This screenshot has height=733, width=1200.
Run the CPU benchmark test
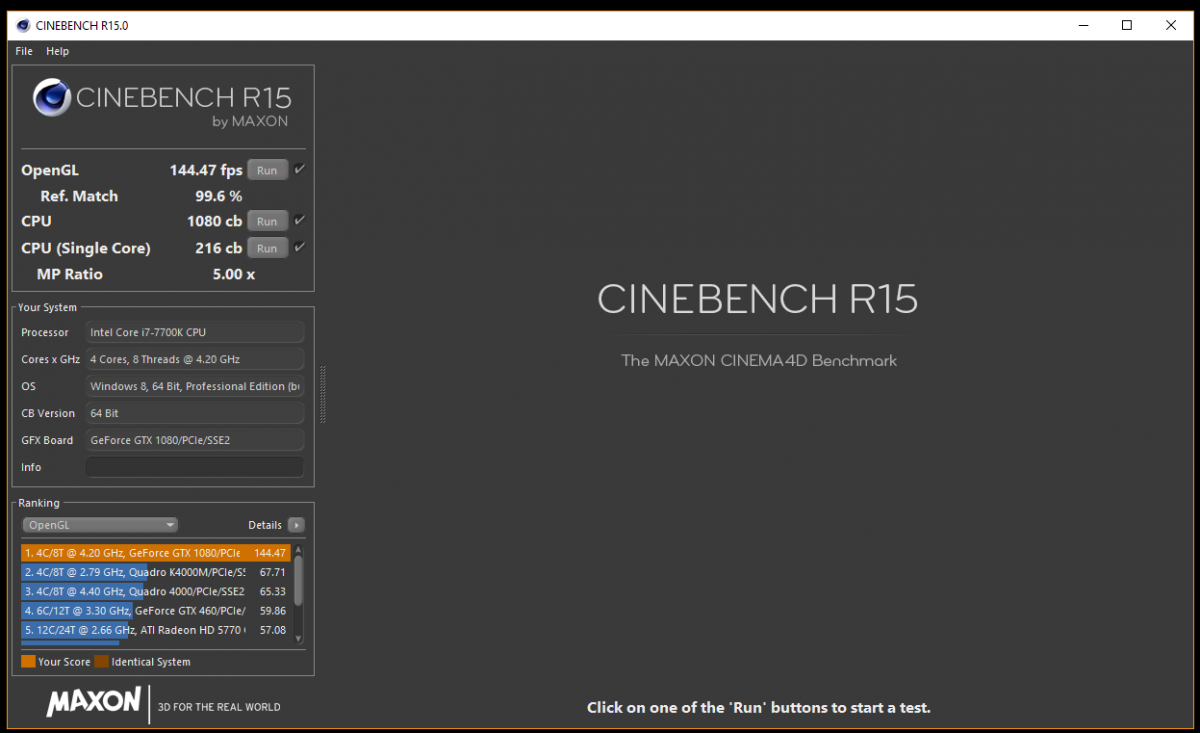[x=267, y=221]
